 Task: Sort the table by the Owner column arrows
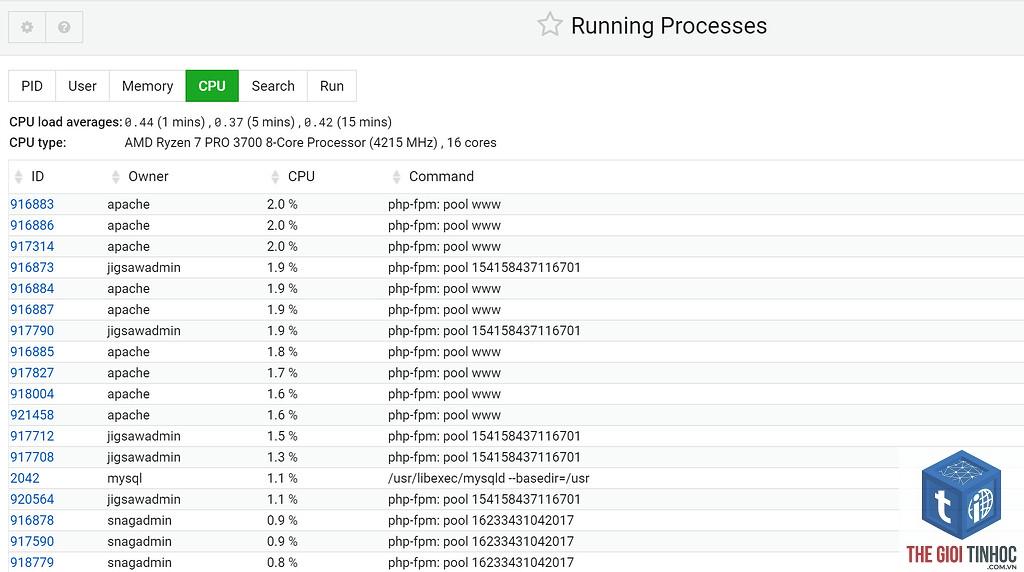(116, 176)
